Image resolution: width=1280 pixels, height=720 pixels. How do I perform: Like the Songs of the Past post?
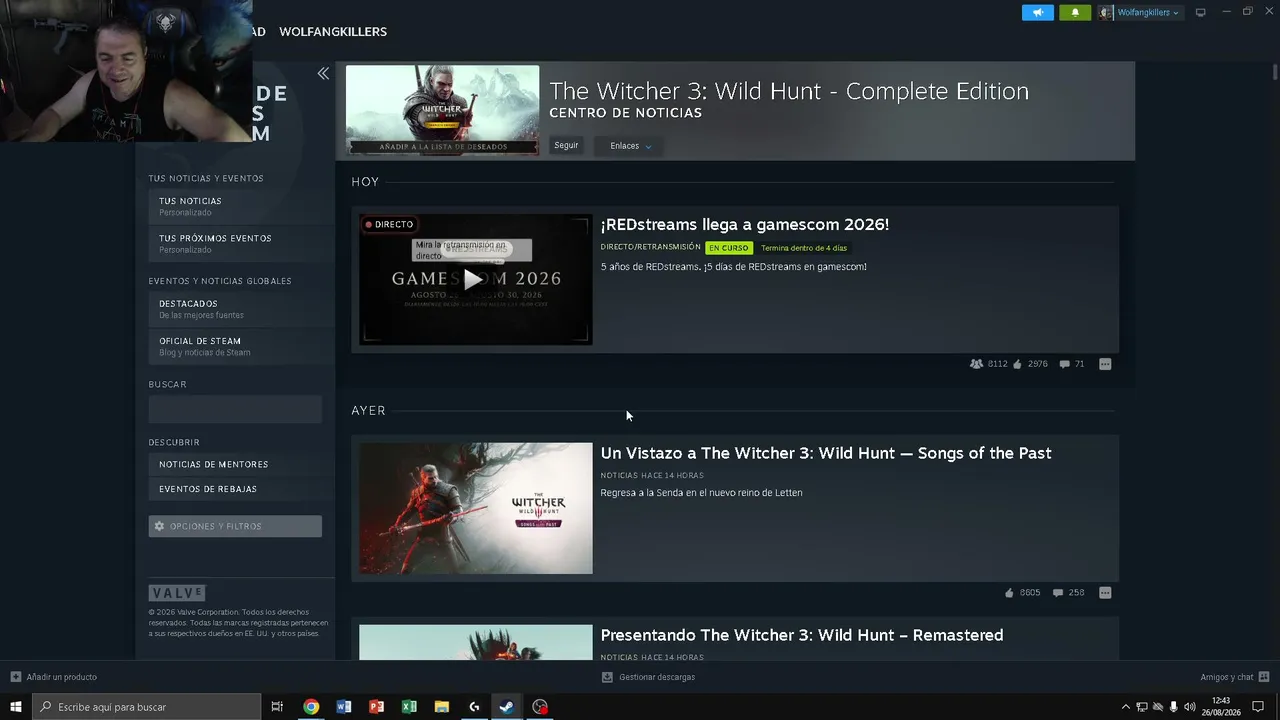pyautogui.click(x=1008, y=593)
